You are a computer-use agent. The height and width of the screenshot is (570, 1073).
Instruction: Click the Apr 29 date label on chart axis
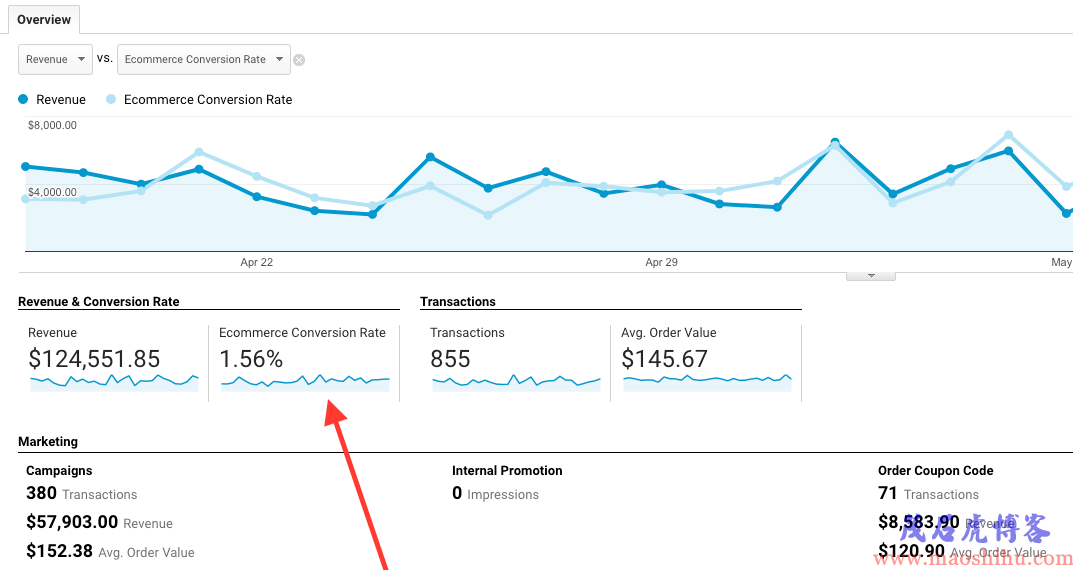(661, 262)
